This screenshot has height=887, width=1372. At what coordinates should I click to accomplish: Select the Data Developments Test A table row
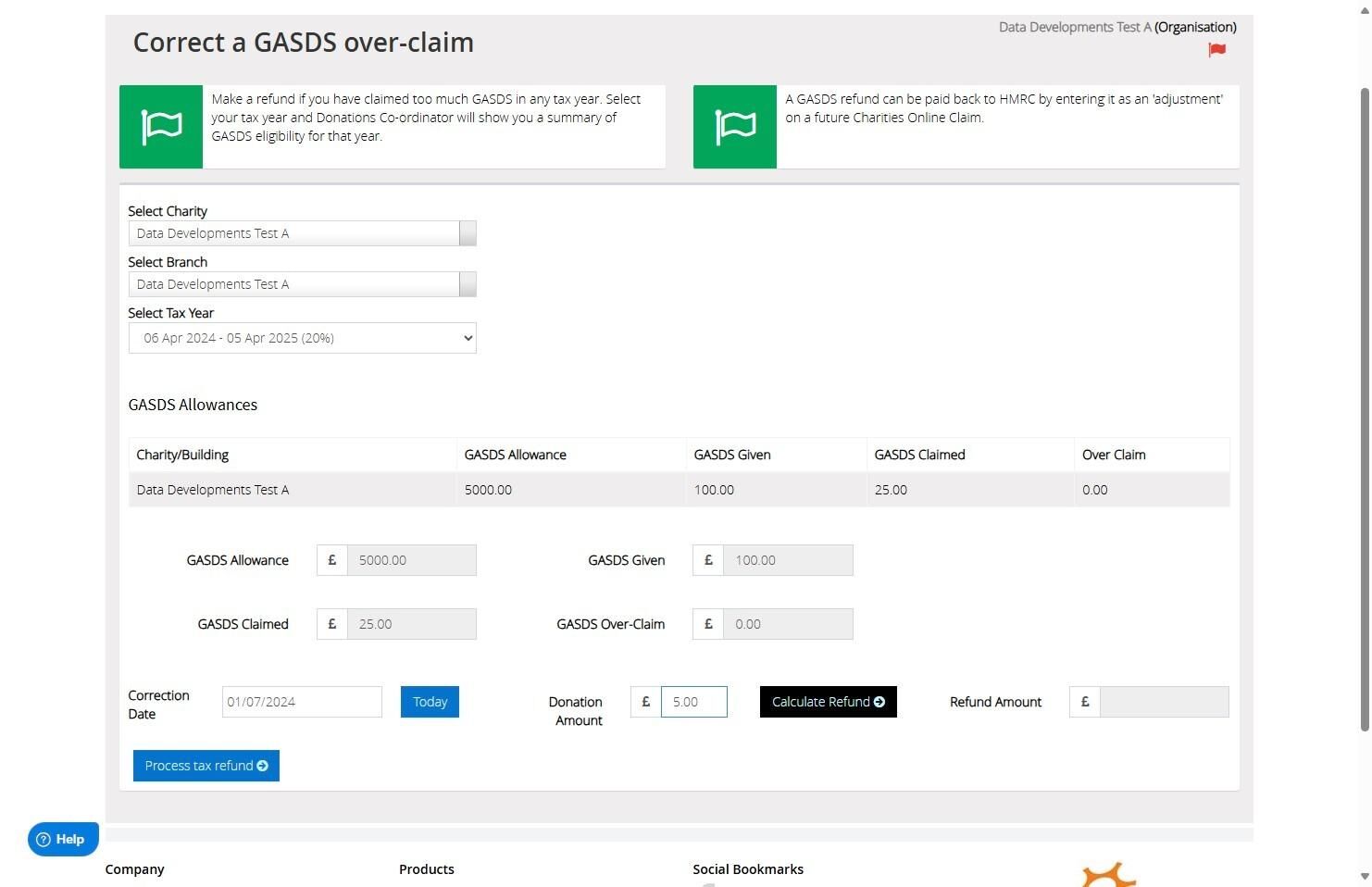click(680, 490)
